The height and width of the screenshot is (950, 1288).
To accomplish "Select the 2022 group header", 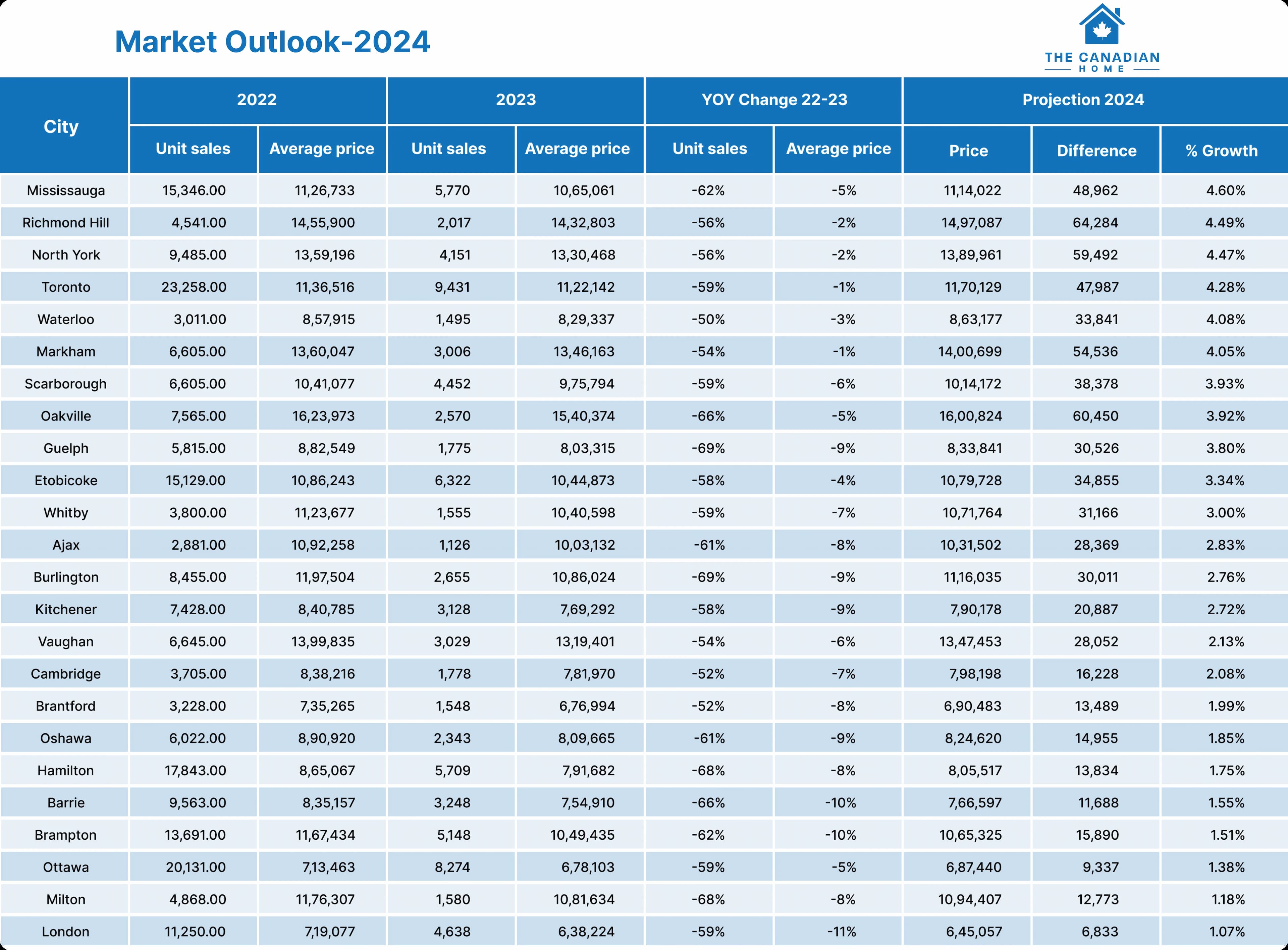I will 257,100.
